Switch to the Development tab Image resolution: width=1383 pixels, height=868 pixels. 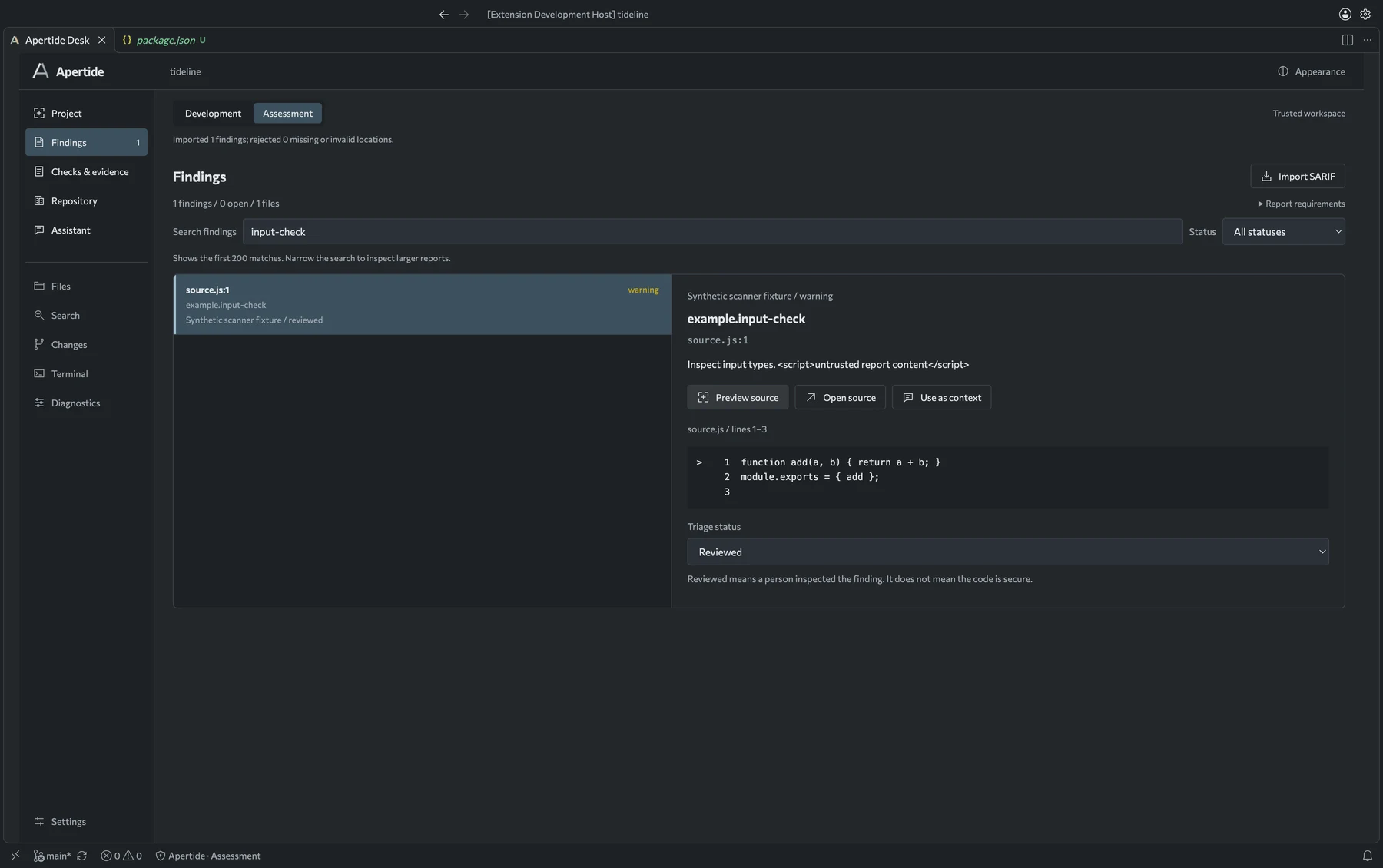[x=213, y=113]
